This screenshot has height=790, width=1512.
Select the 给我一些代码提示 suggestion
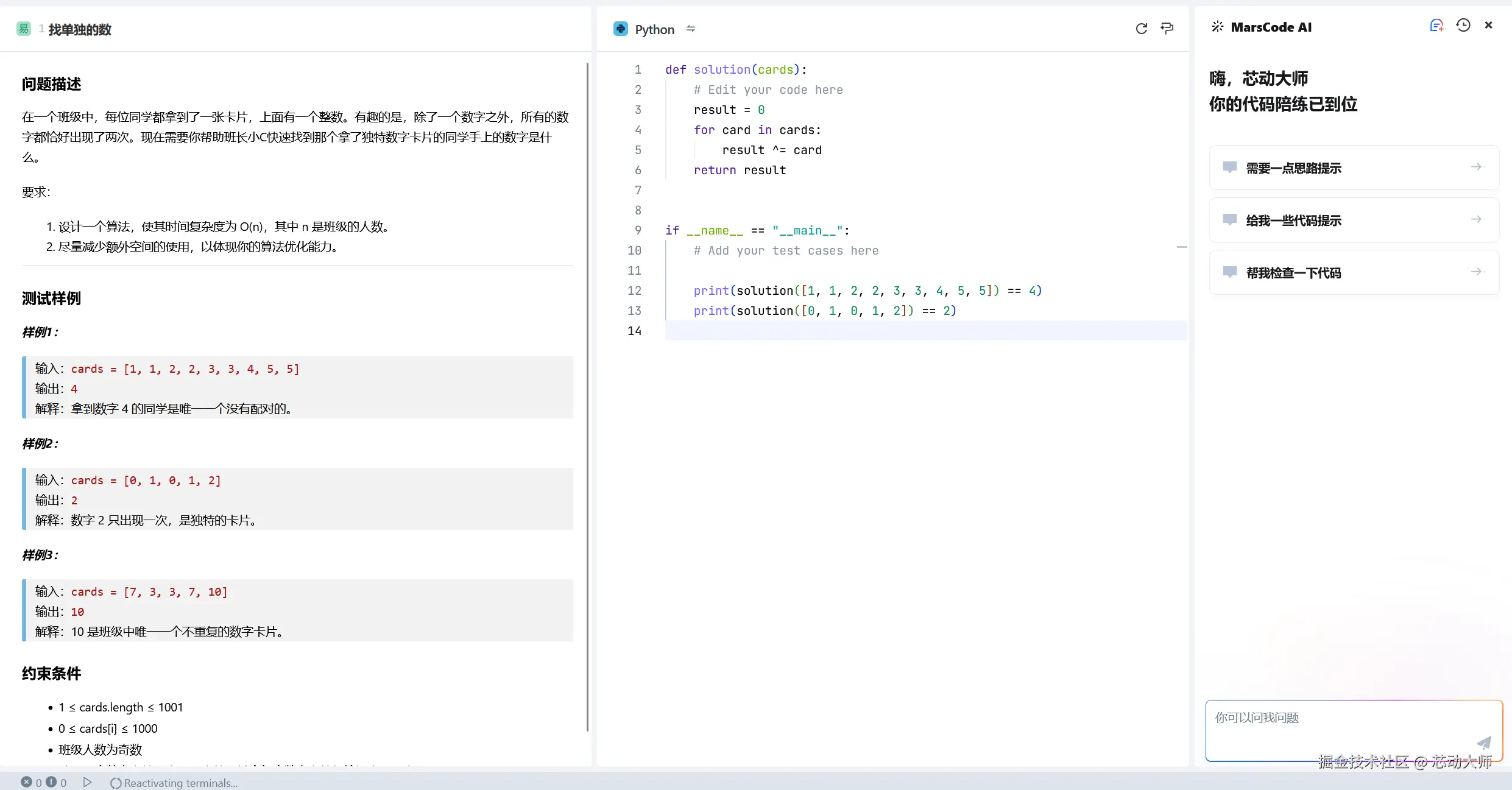pyautogui.click(x=1354, y=220)
